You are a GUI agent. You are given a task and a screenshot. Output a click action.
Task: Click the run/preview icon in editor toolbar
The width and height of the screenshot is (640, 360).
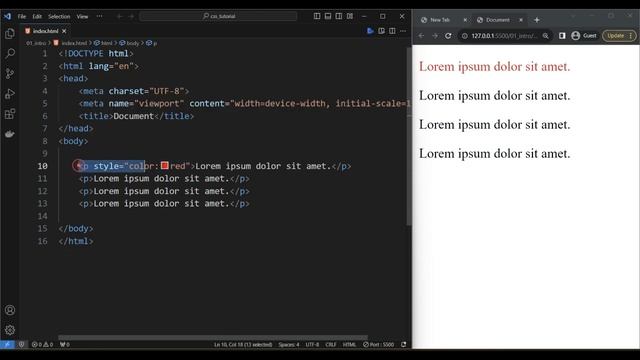370,31
